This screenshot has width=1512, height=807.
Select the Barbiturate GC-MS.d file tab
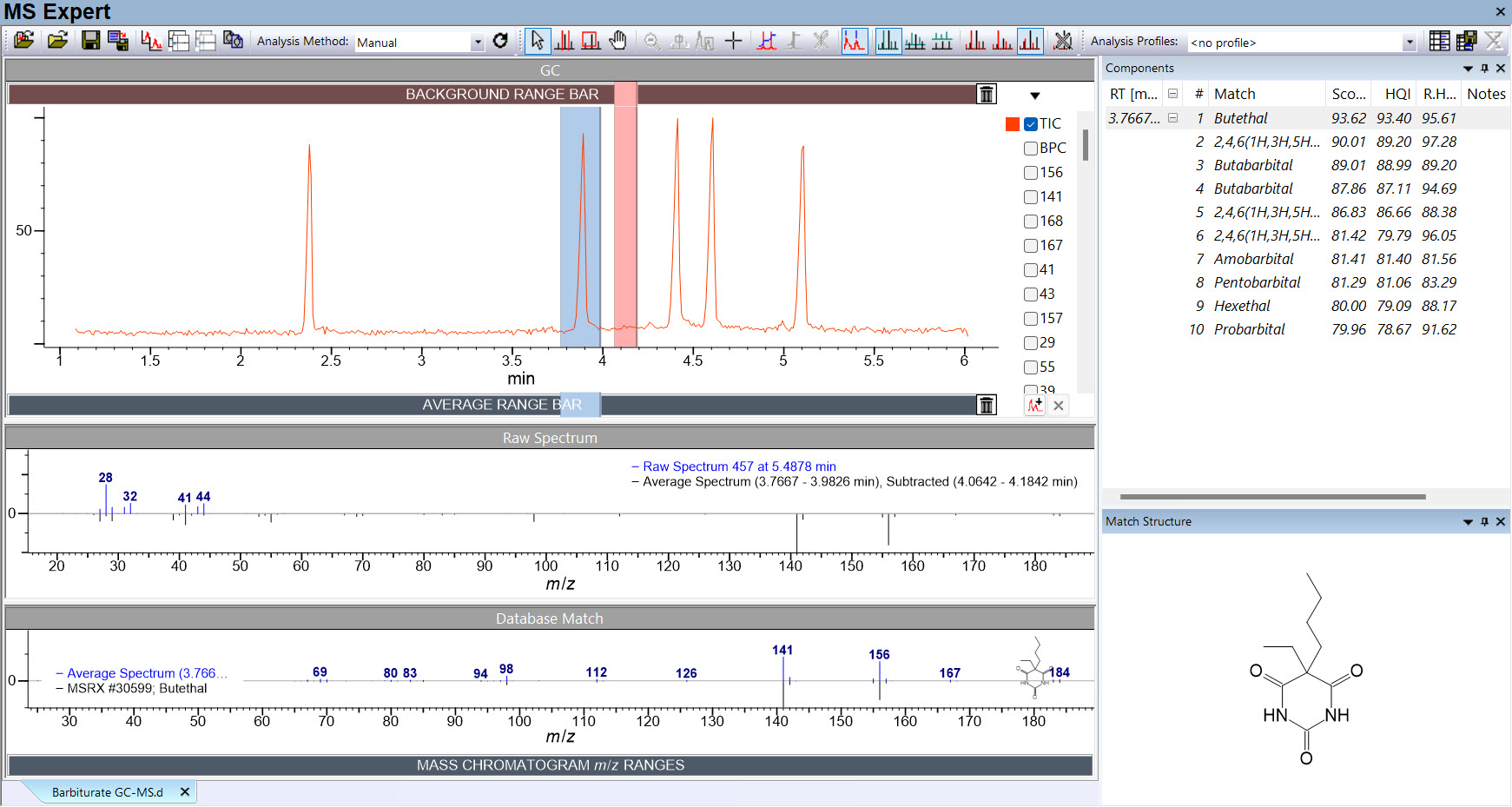tap(107, 792)
